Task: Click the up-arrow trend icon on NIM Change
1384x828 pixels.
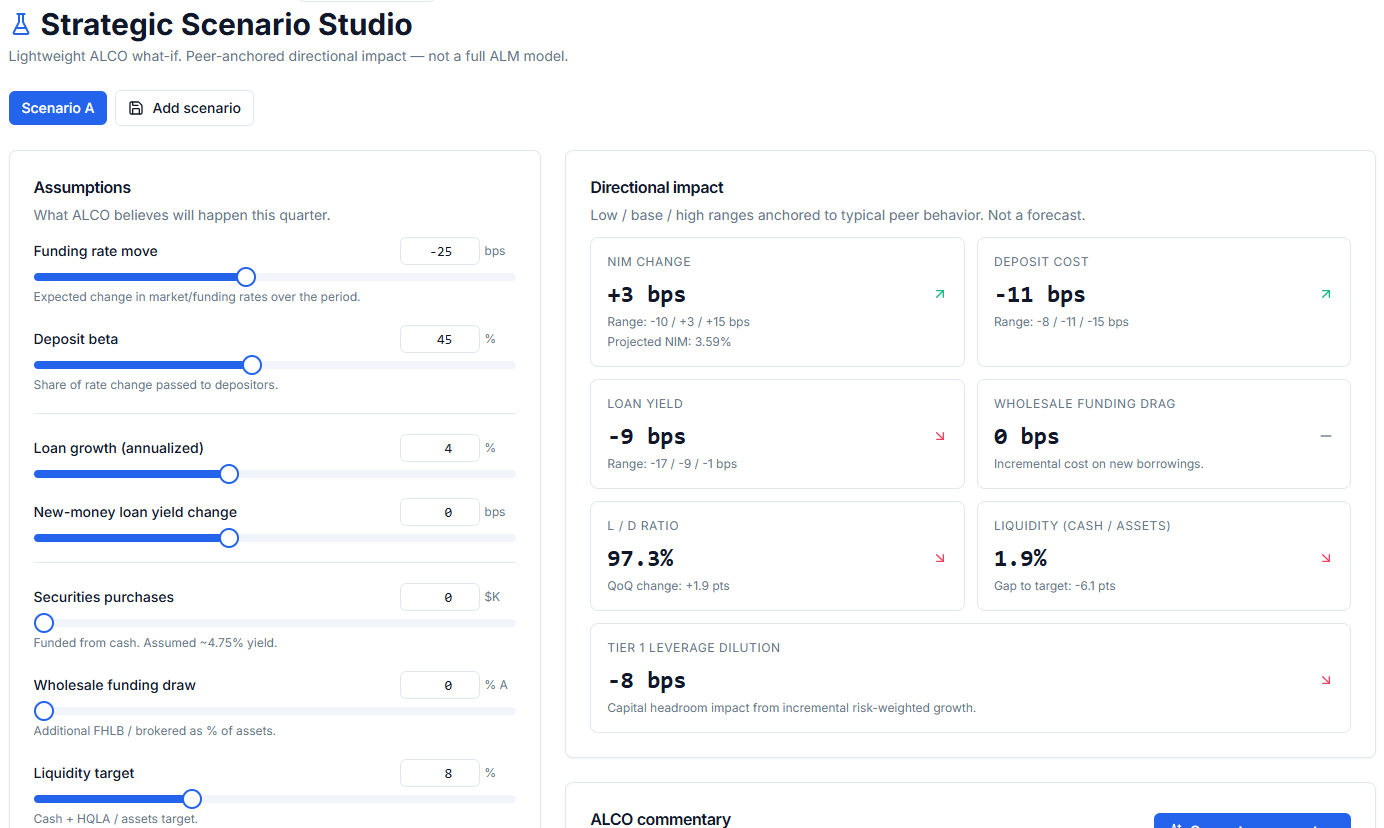Action: tap(939, 294)
